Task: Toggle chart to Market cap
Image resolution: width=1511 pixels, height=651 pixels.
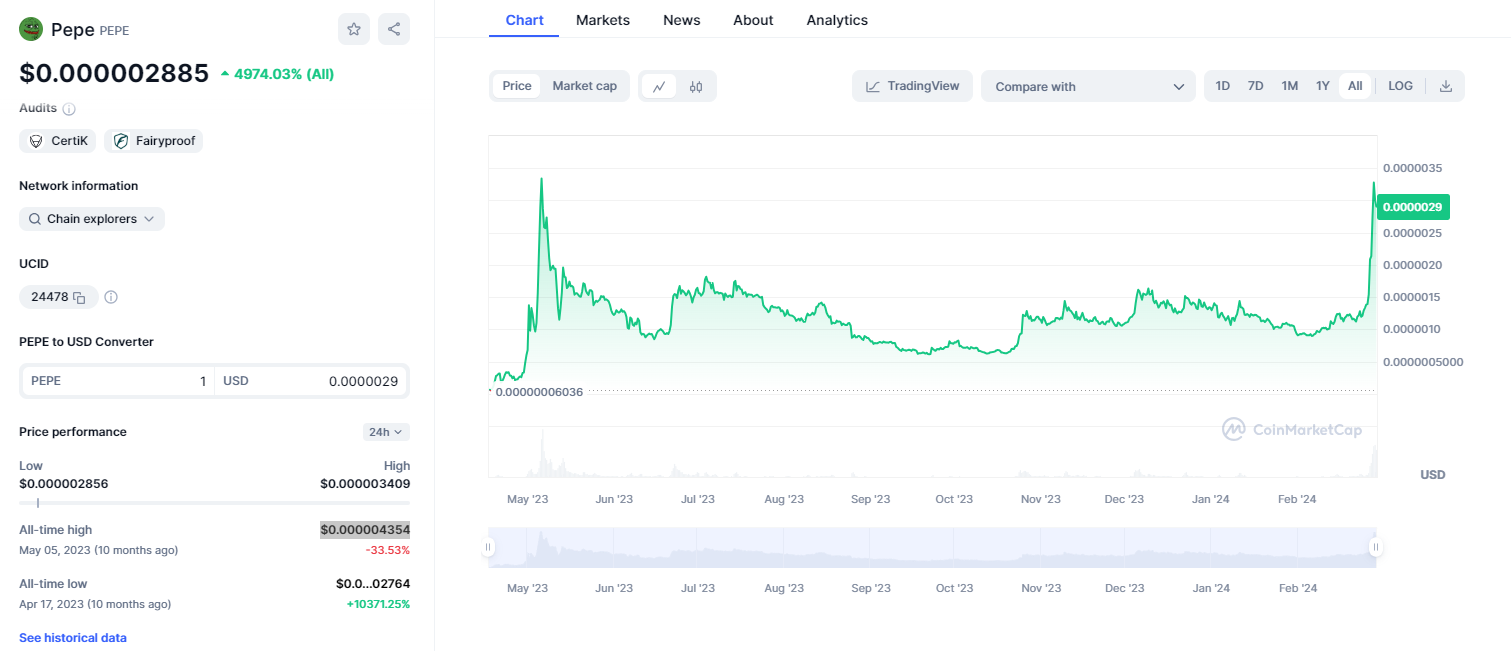Action: pyautogui.click(x=584, y=86)
